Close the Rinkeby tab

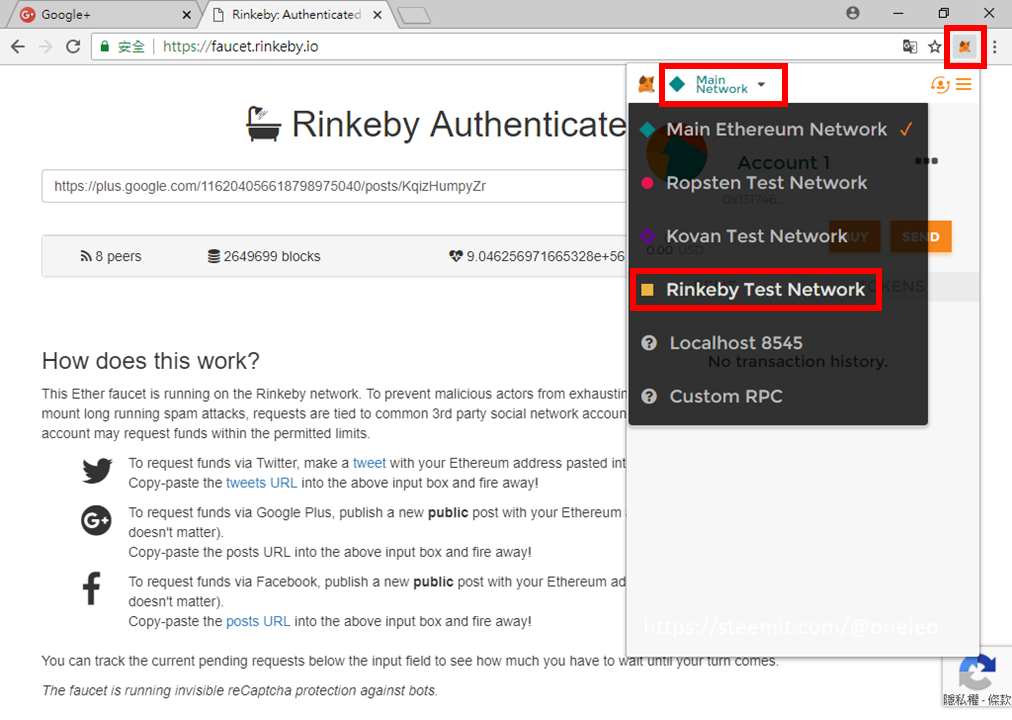(x=378, y=14)
